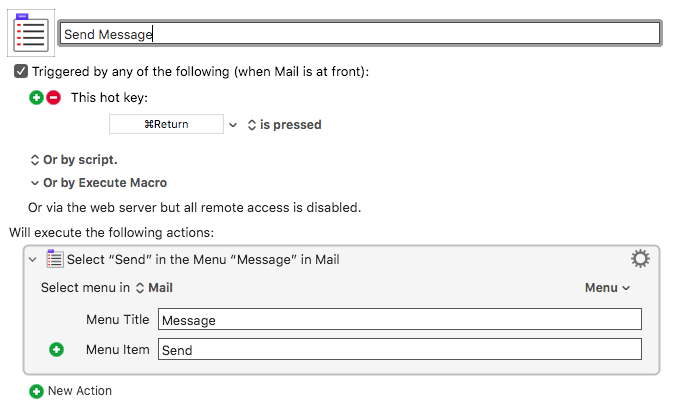
Task: Open the Menu popup on the action
Action: [x=607, y=288]
